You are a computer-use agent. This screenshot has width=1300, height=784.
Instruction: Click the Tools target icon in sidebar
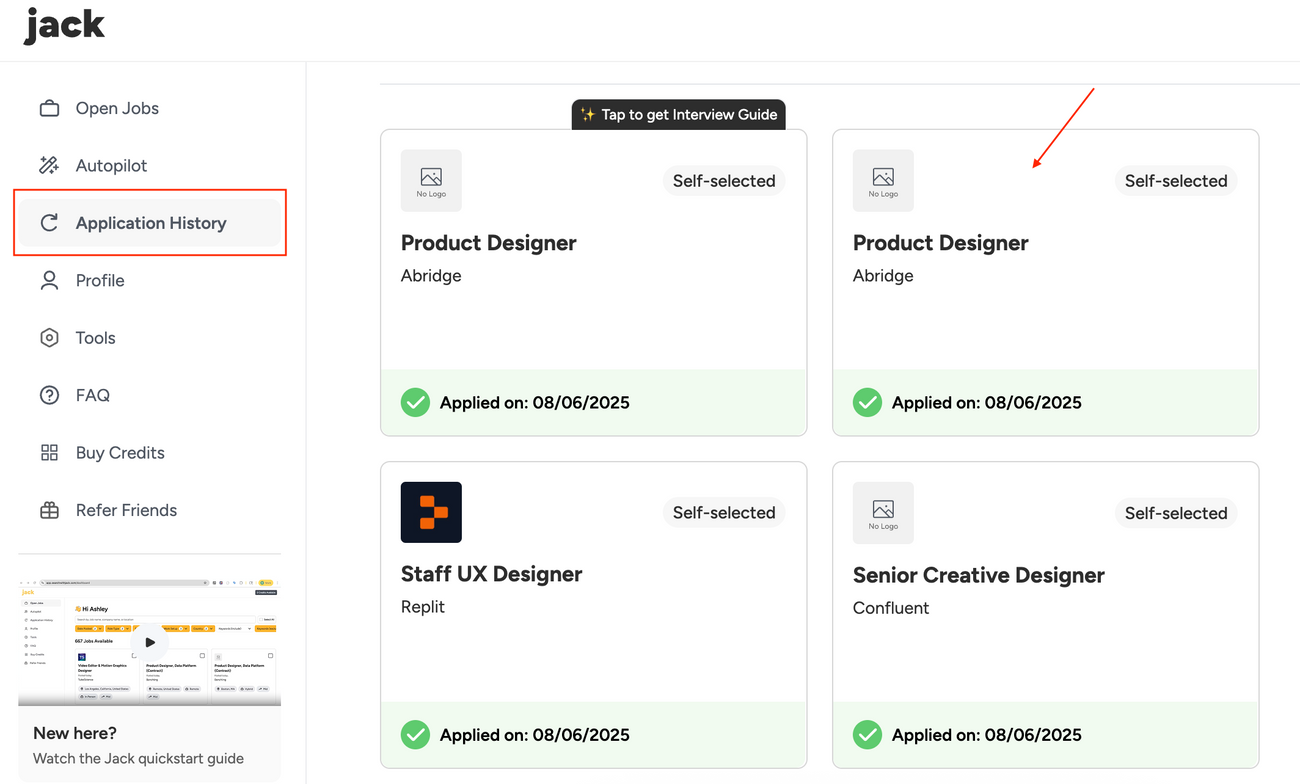tap(49, 337)
